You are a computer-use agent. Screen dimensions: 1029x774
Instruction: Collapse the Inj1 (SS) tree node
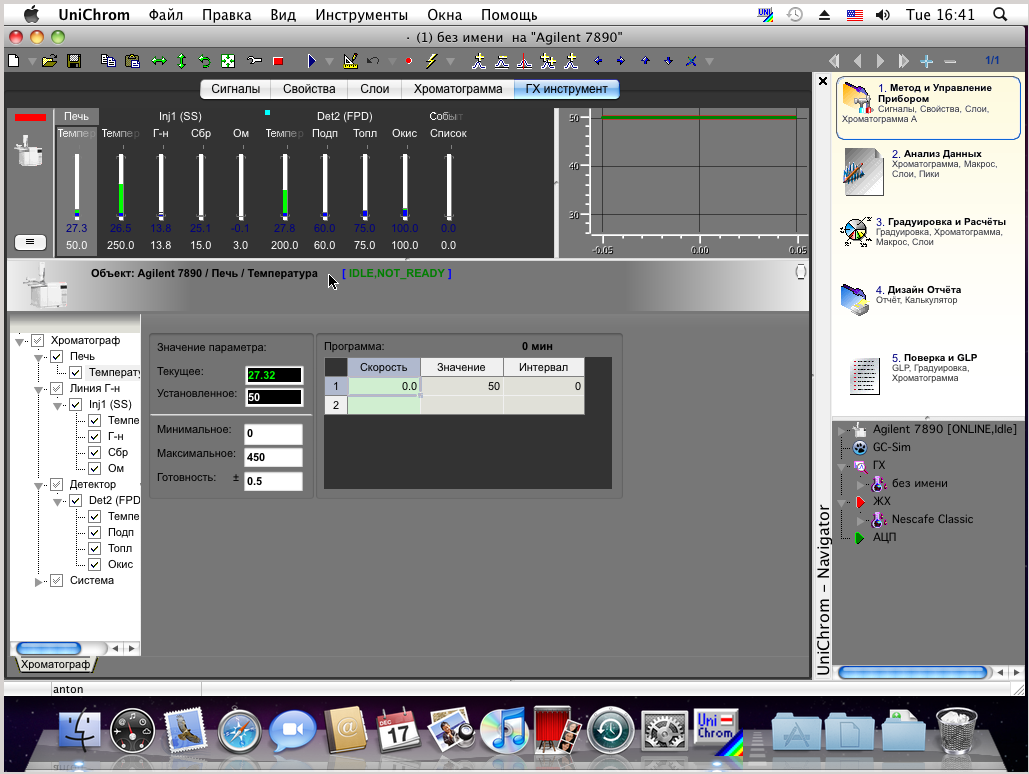coord(58,406)
